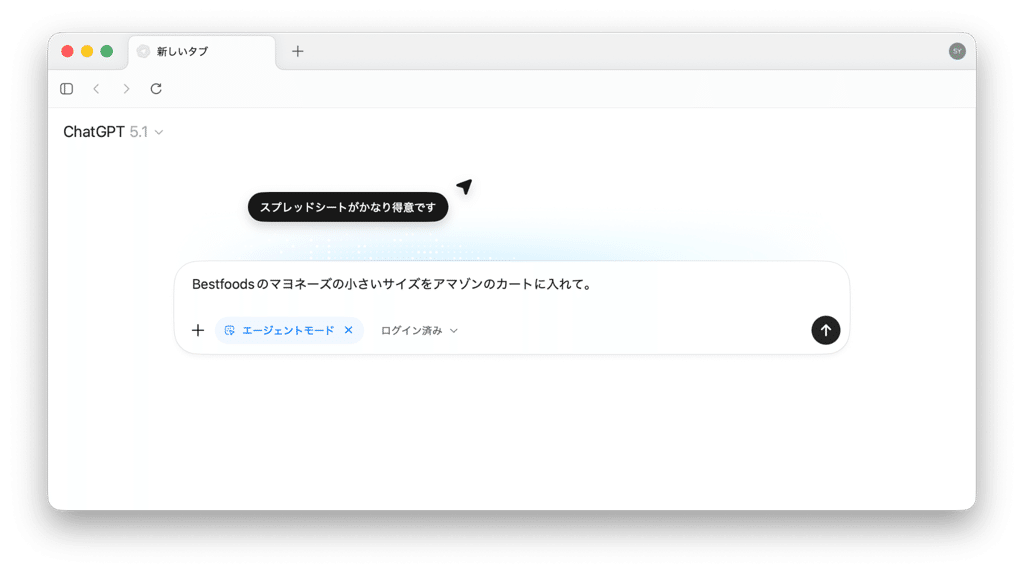This screenshot has height=573, width=1024.
Task: Remove エージェントモード with its X
Action: [349, 330]
